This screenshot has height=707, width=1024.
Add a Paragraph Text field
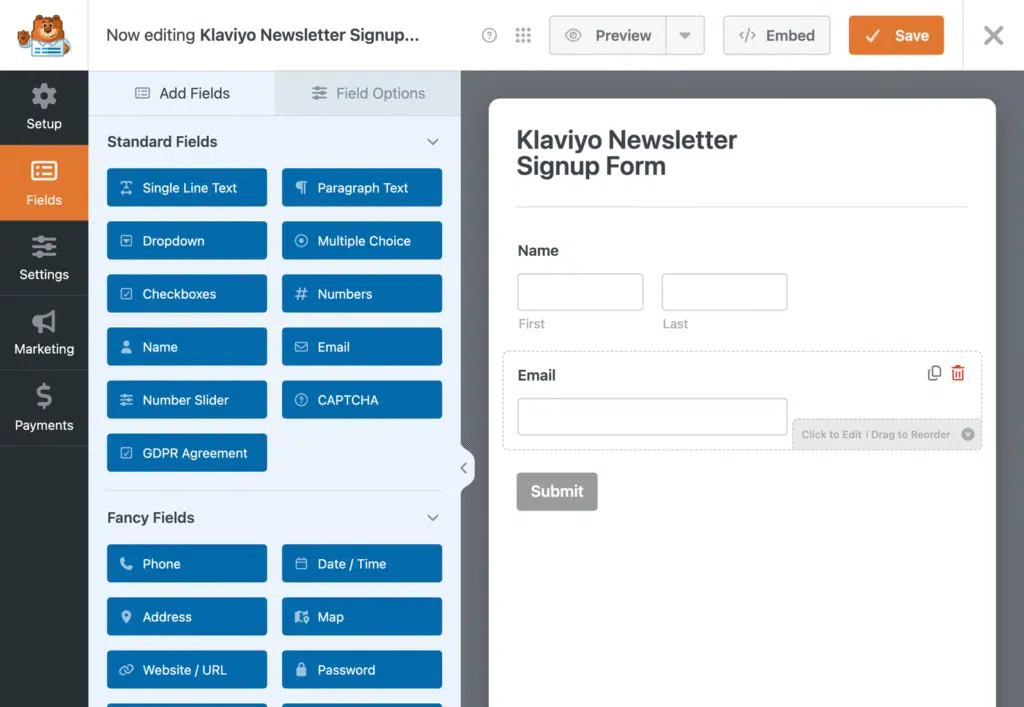click(362, 187)
